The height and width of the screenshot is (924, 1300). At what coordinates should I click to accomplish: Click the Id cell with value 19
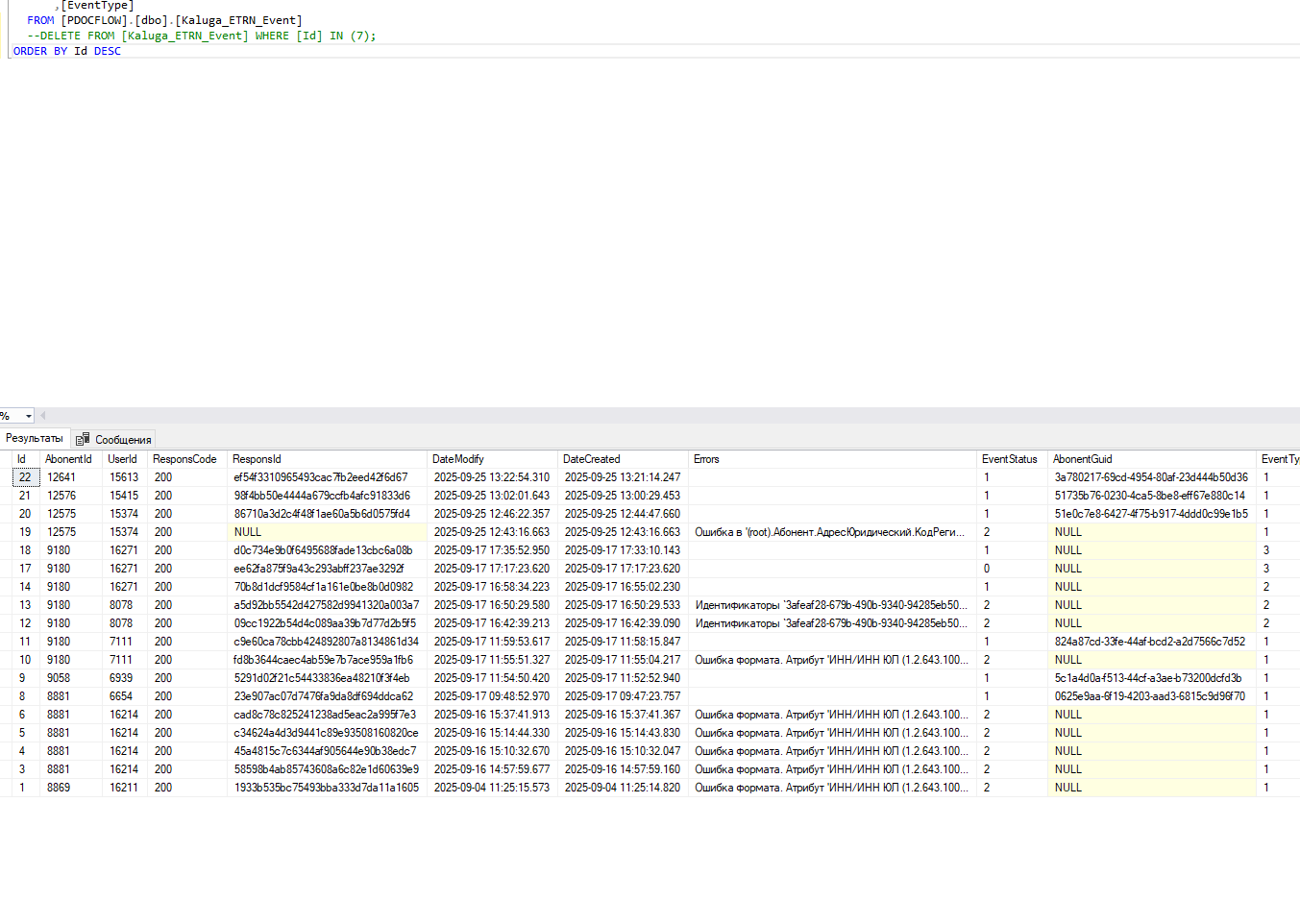26,532
